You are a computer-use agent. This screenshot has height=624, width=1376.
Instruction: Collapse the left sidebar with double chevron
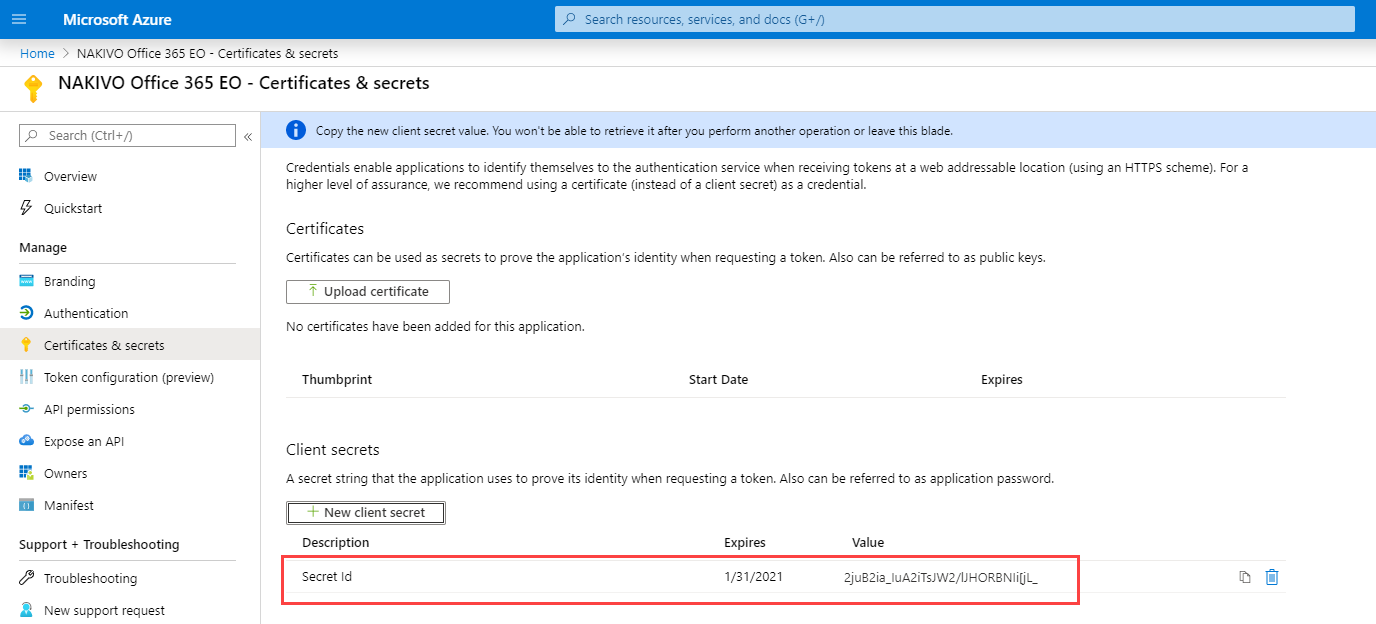(248, 136)
